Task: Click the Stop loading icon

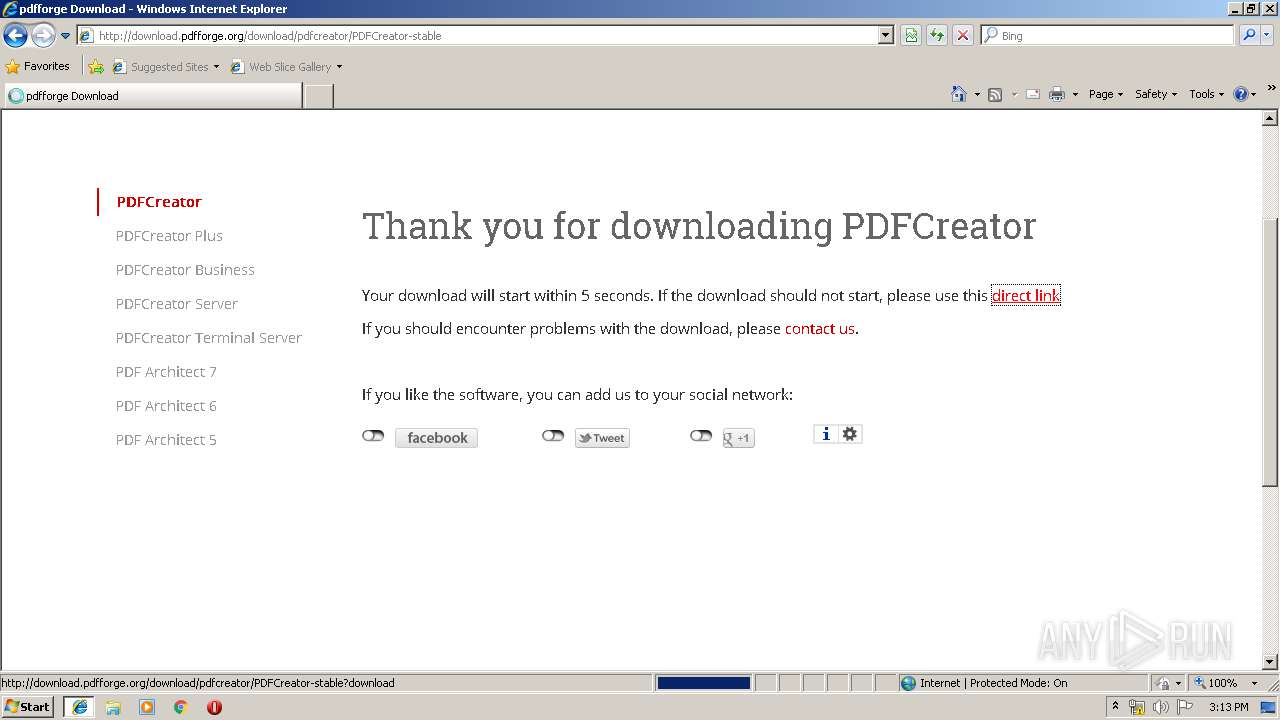Action: [x=963, y=35]
